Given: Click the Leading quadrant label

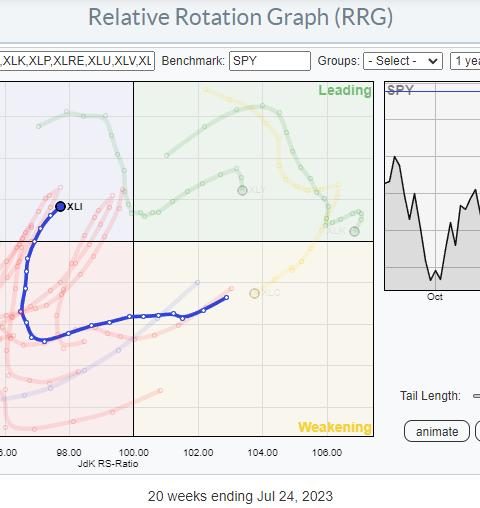Looking at the screenshot, I should (345, 90).
